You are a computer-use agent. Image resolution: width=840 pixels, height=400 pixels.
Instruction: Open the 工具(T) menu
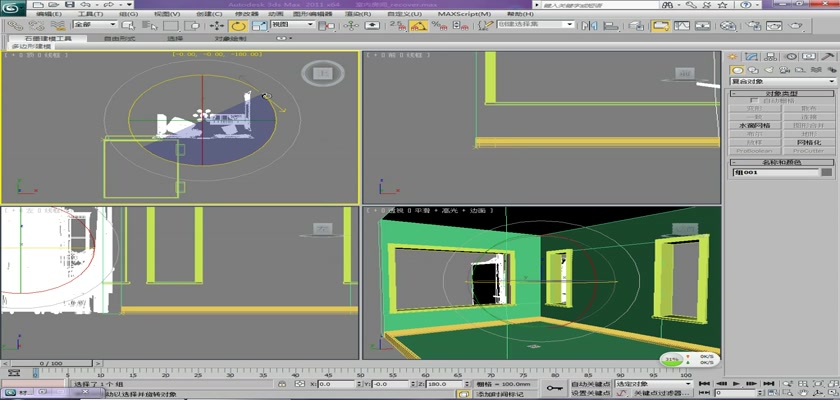(x=90, y=14)
